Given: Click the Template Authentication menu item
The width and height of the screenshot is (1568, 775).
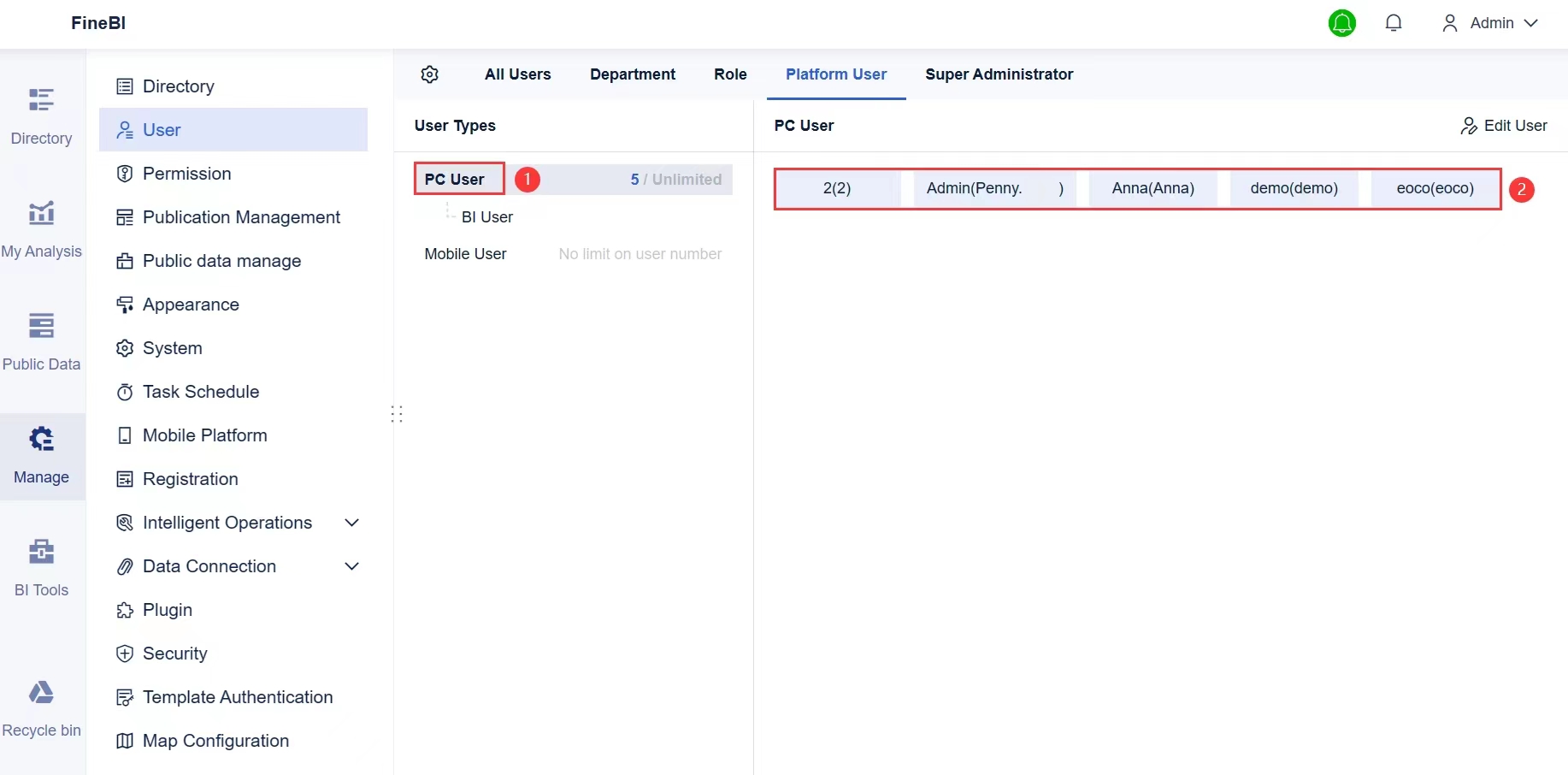Looking at the screenshot, I should [236, 697].
